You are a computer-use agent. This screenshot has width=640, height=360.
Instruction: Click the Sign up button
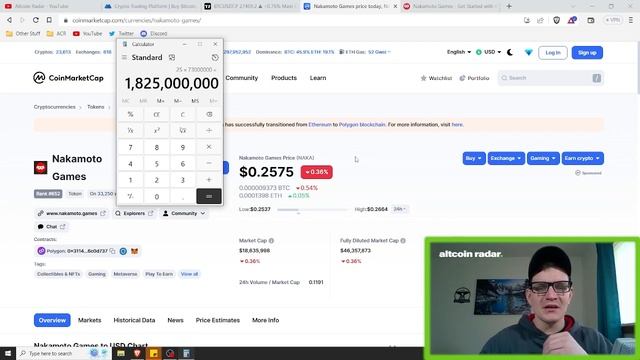[587, 53]
